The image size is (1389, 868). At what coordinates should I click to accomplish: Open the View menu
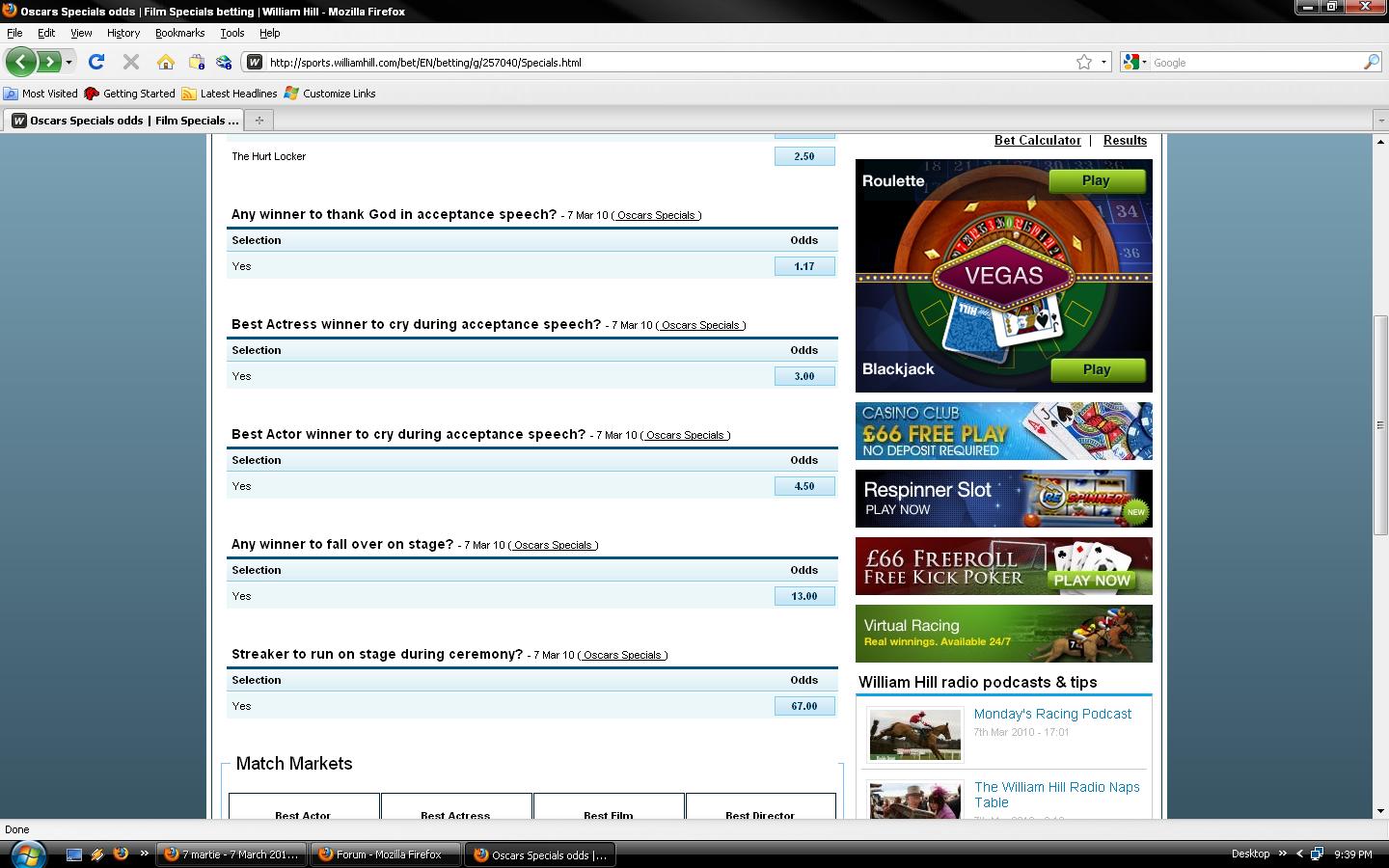[81, 33]
